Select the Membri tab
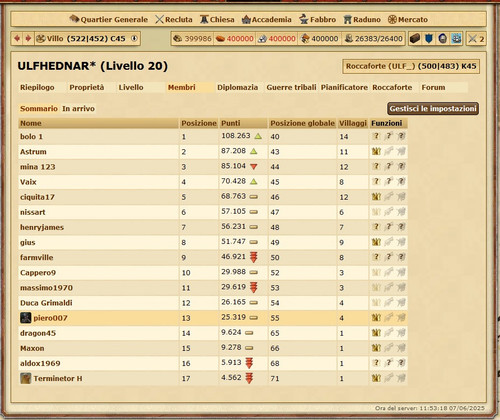The width and height of the screenshot is (500, 420). pos(182,87)
